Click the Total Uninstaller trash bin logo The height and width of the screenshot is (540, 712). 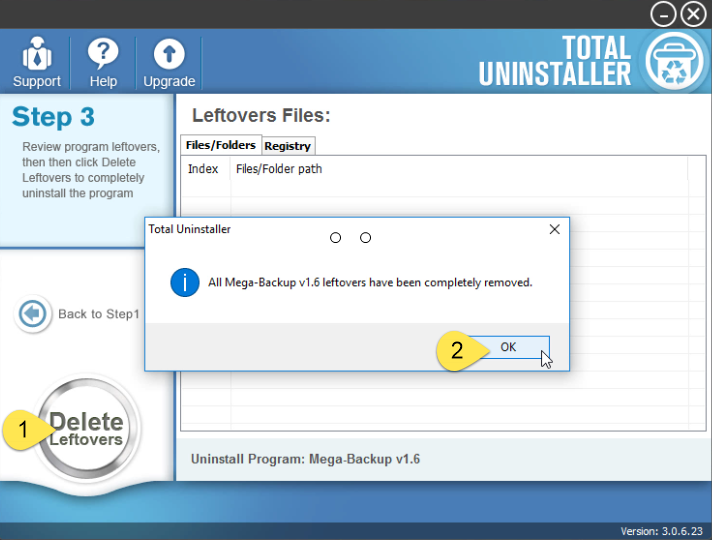pyautogui.click(x=674, y=62)
